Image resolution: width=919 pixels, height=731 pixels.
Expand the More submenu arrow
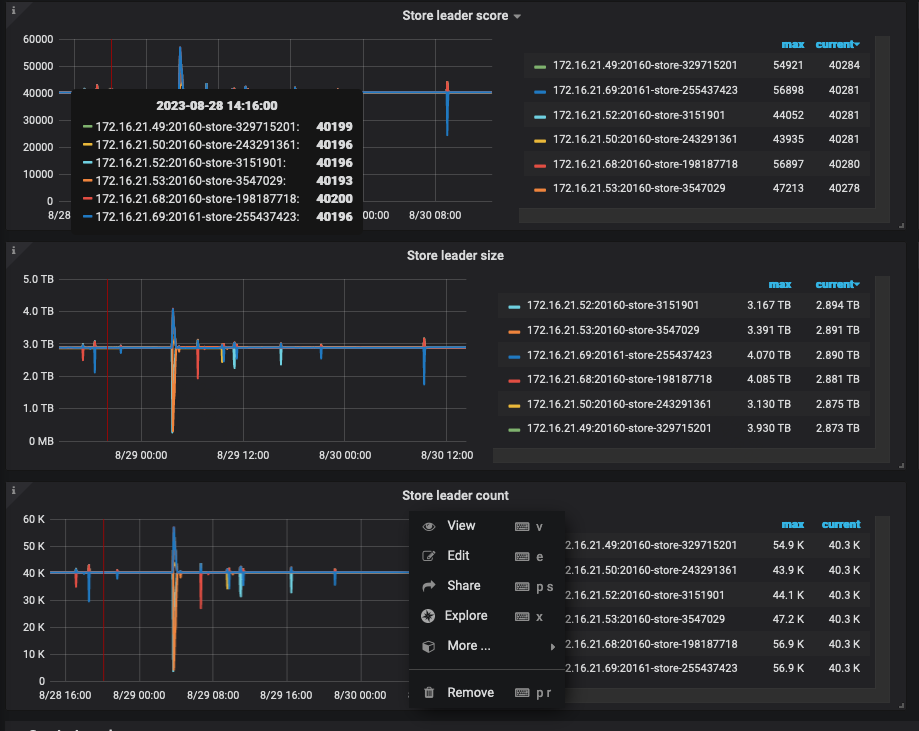[x=552, y=647]
